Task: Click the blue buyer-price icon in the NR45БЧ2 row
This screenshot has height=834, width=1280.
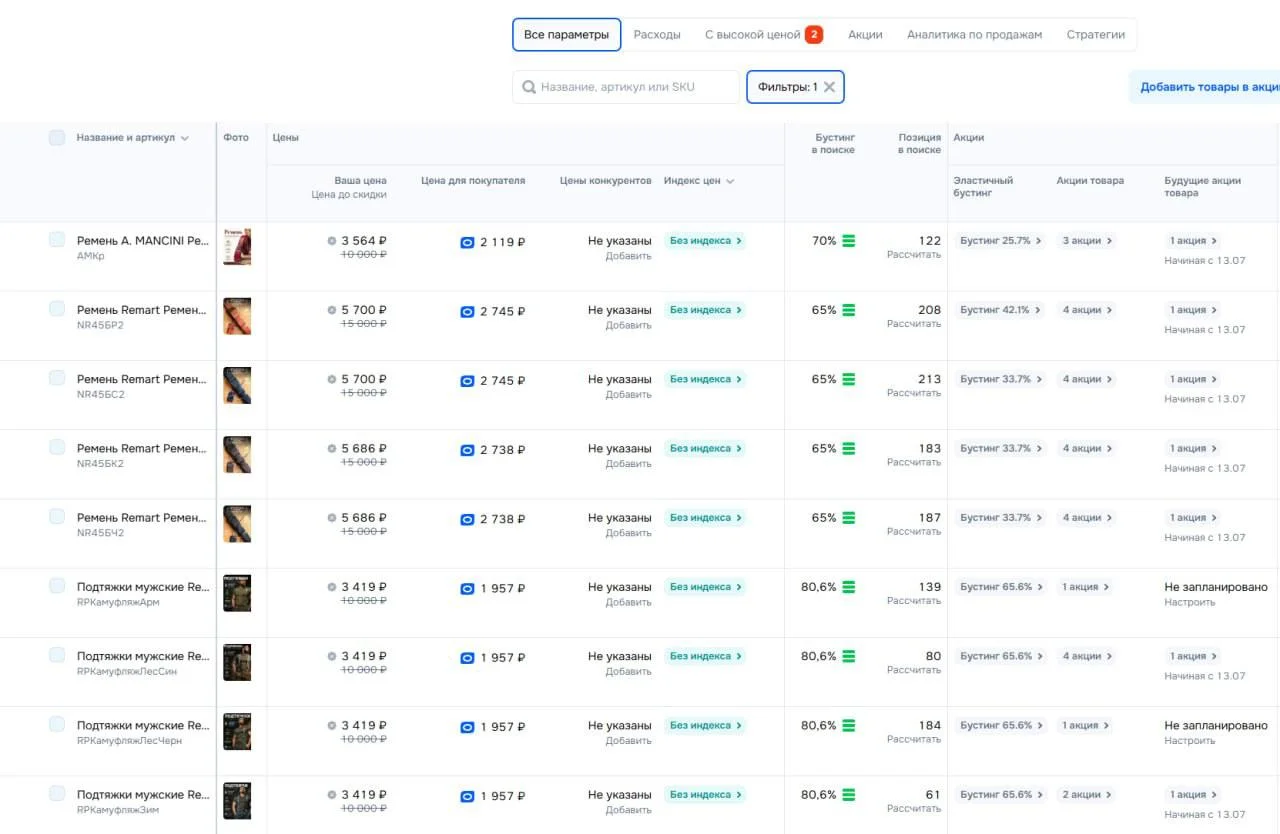Action: tap(467, 520)
